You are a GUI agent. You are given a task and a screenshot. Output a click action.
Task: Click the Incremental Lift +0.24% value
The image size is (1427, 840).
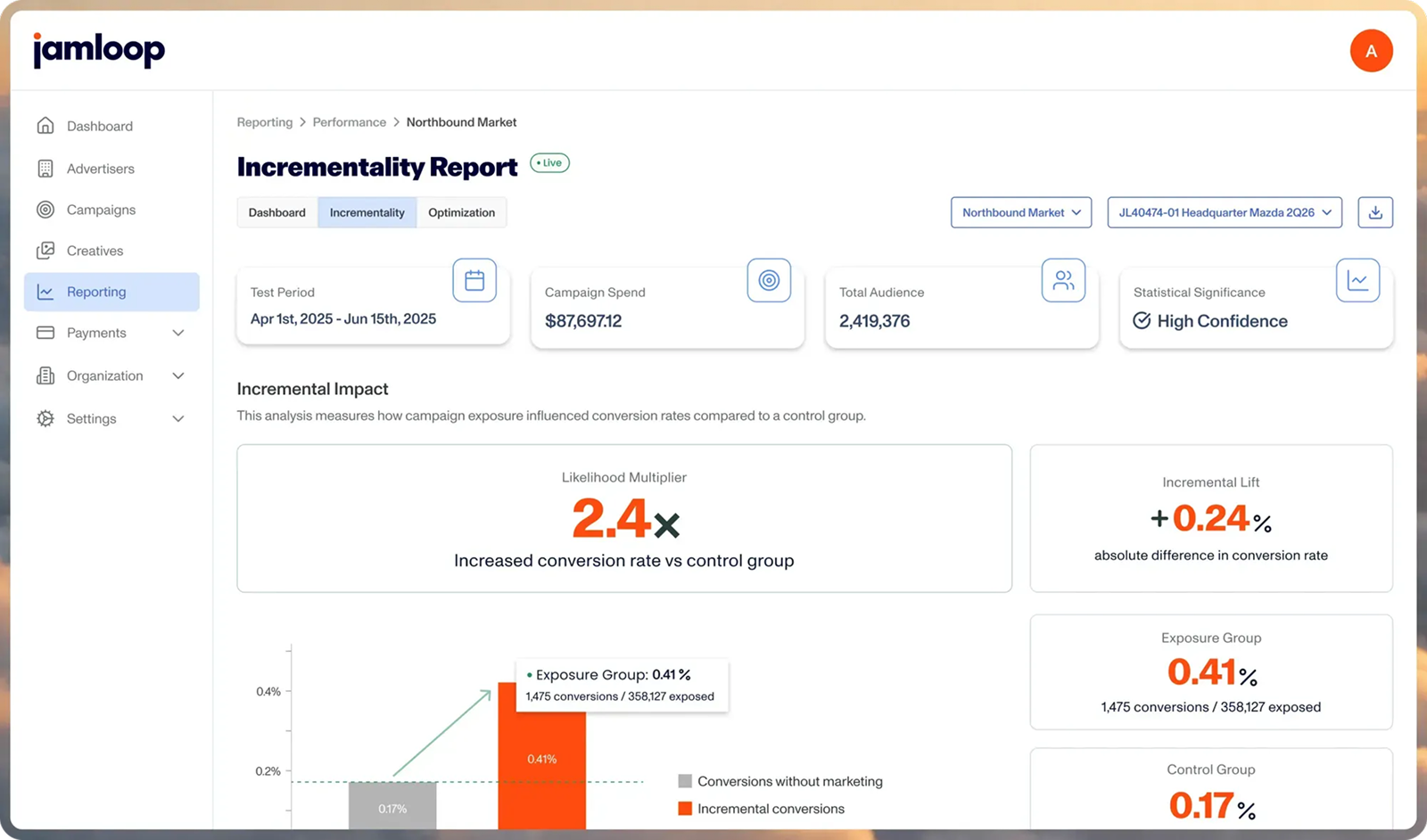point(1211,518)
